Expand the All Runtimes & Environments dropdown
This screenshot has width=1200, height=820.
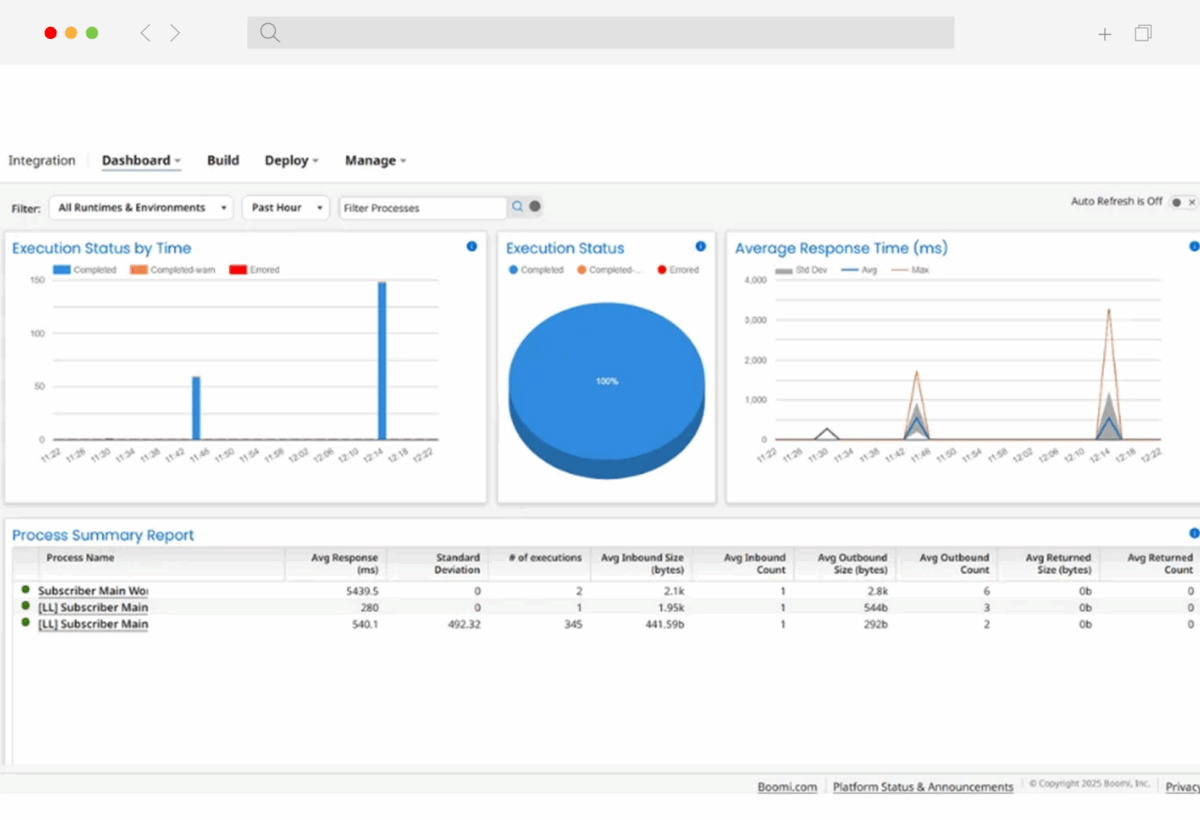point(140,208)
